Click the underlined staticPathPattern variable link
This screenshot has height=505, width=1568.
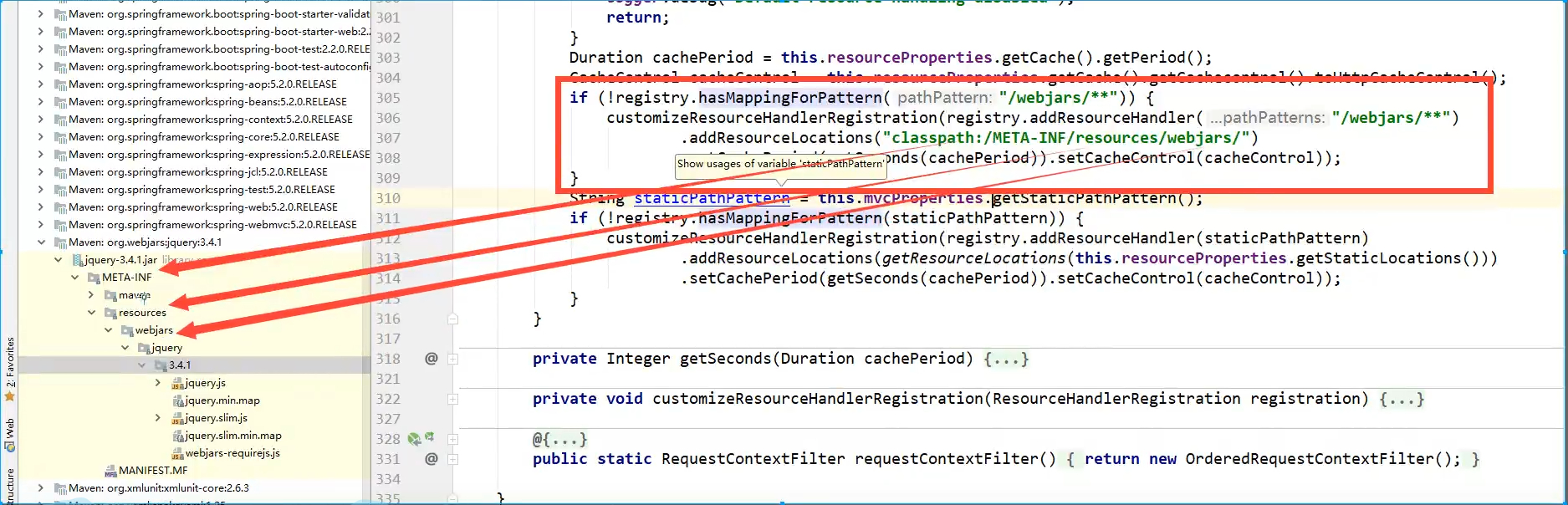click(712, 198)
